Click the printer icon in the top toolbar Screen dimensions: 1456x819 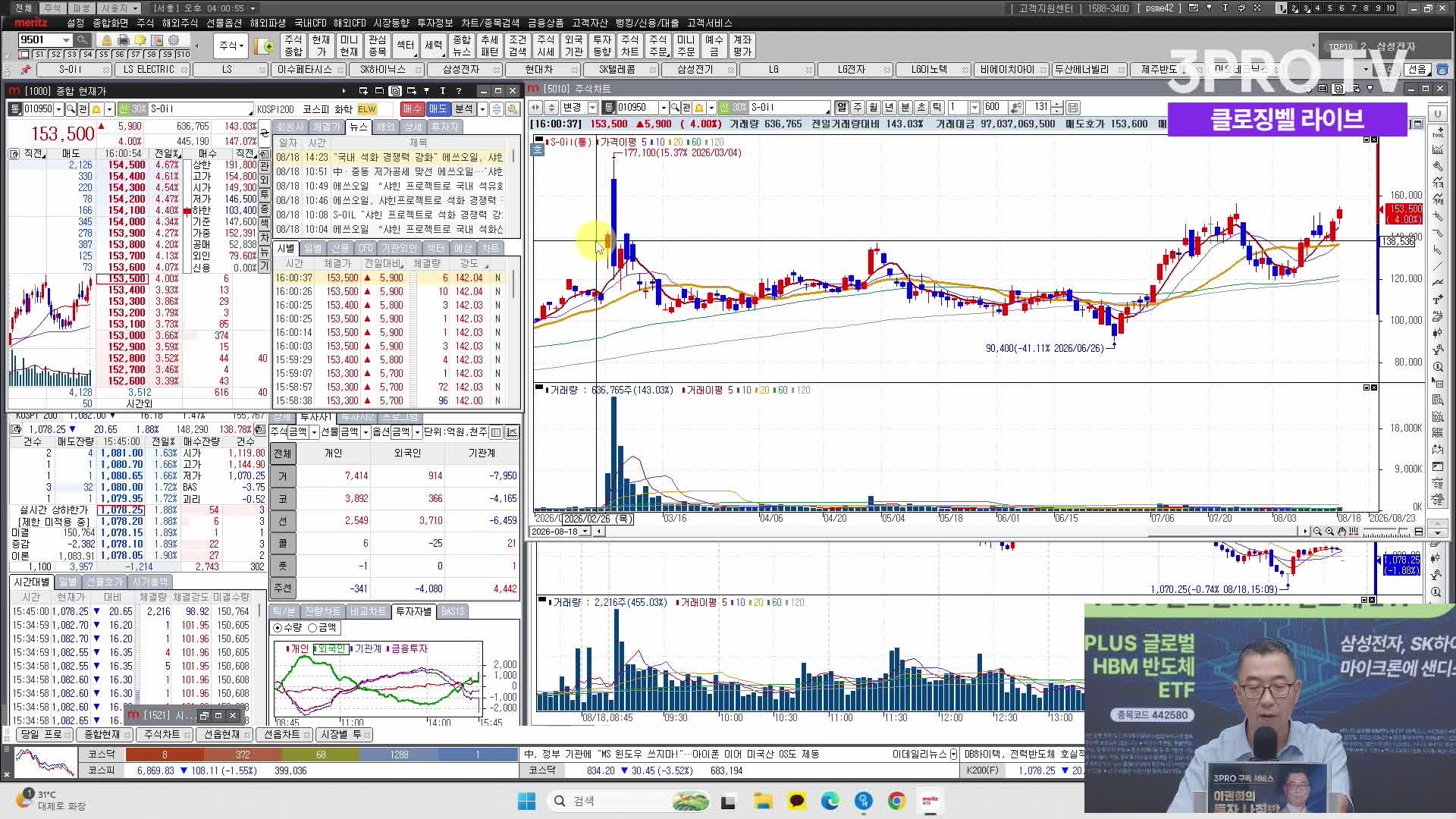pos(124,39)
